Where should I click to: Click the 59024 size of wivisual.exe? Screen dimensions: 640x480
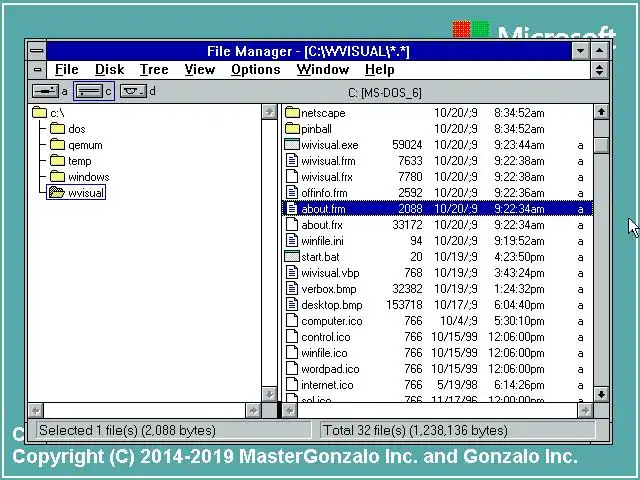(407, 144)
